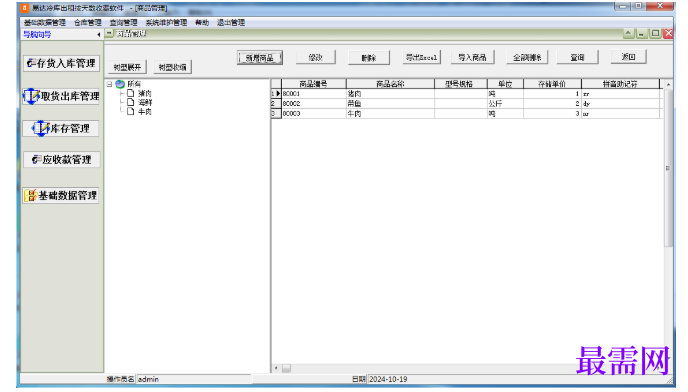This screenshot has width=688, height=392.
Task: Click the 牛肉 category document icon
Action: 130,111
